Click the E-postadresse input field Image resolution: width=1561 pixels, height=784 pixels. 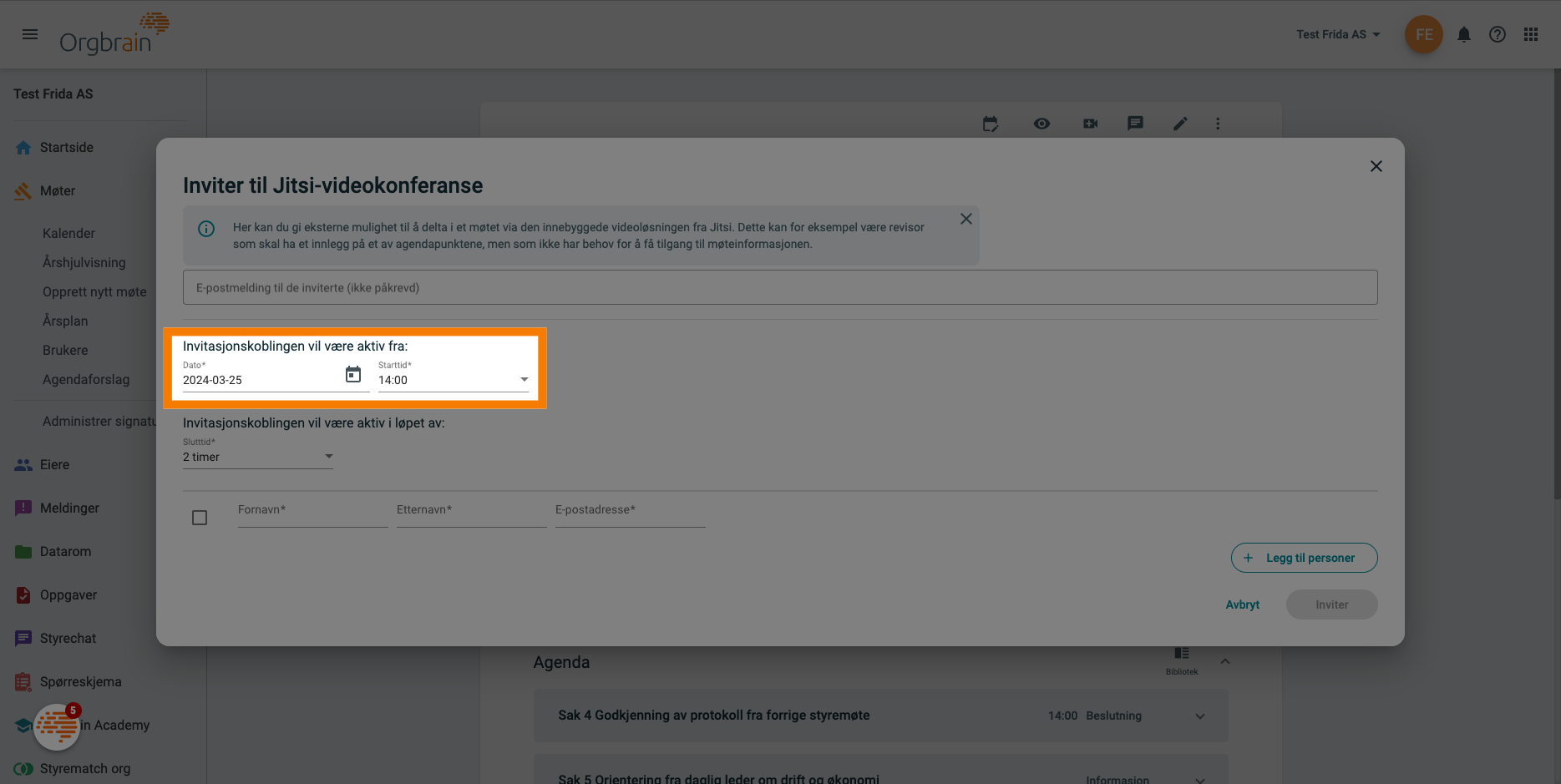click(630, 511)
